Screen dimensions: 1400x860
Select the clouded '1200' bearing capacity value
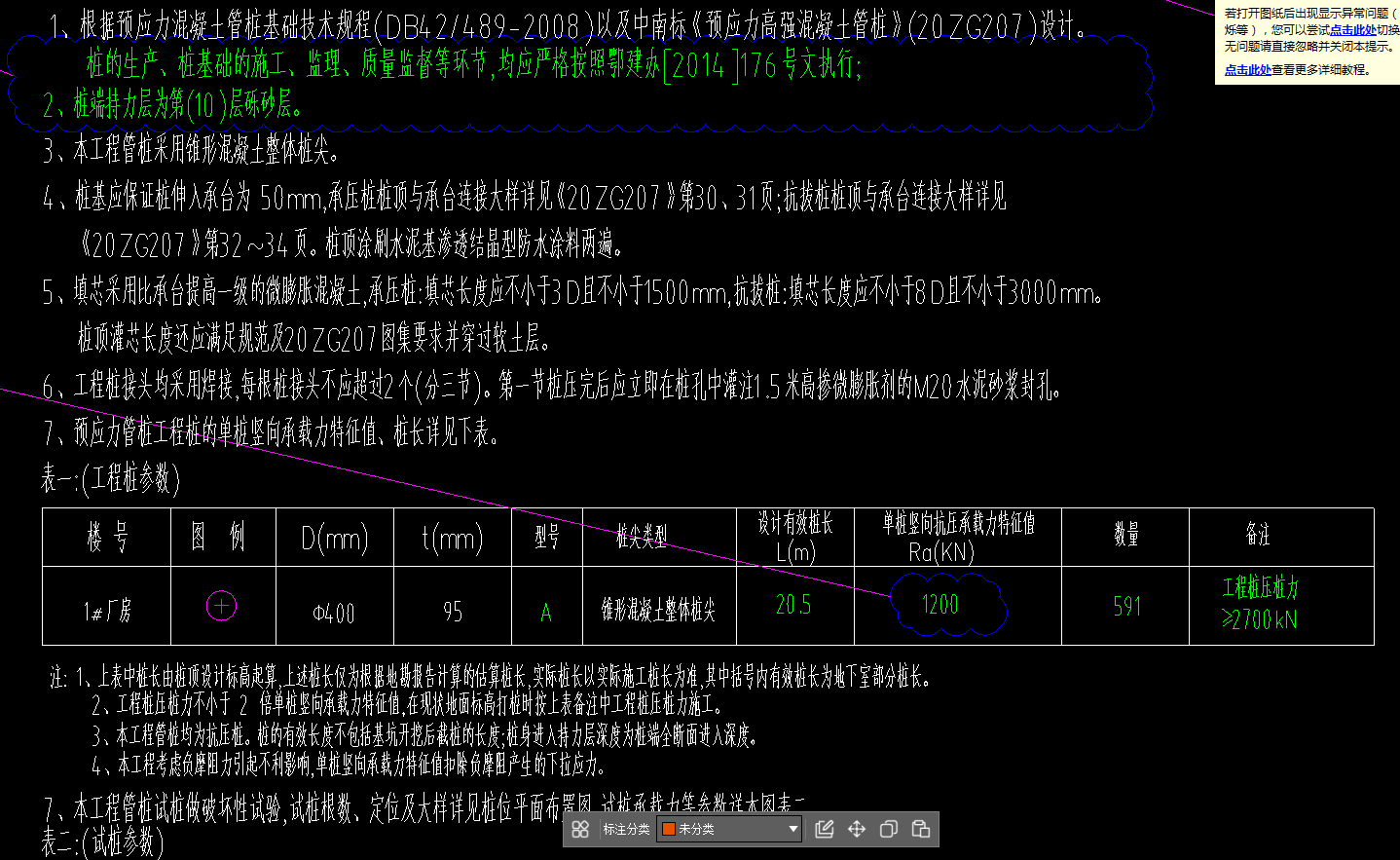click(x=940, y=605)
